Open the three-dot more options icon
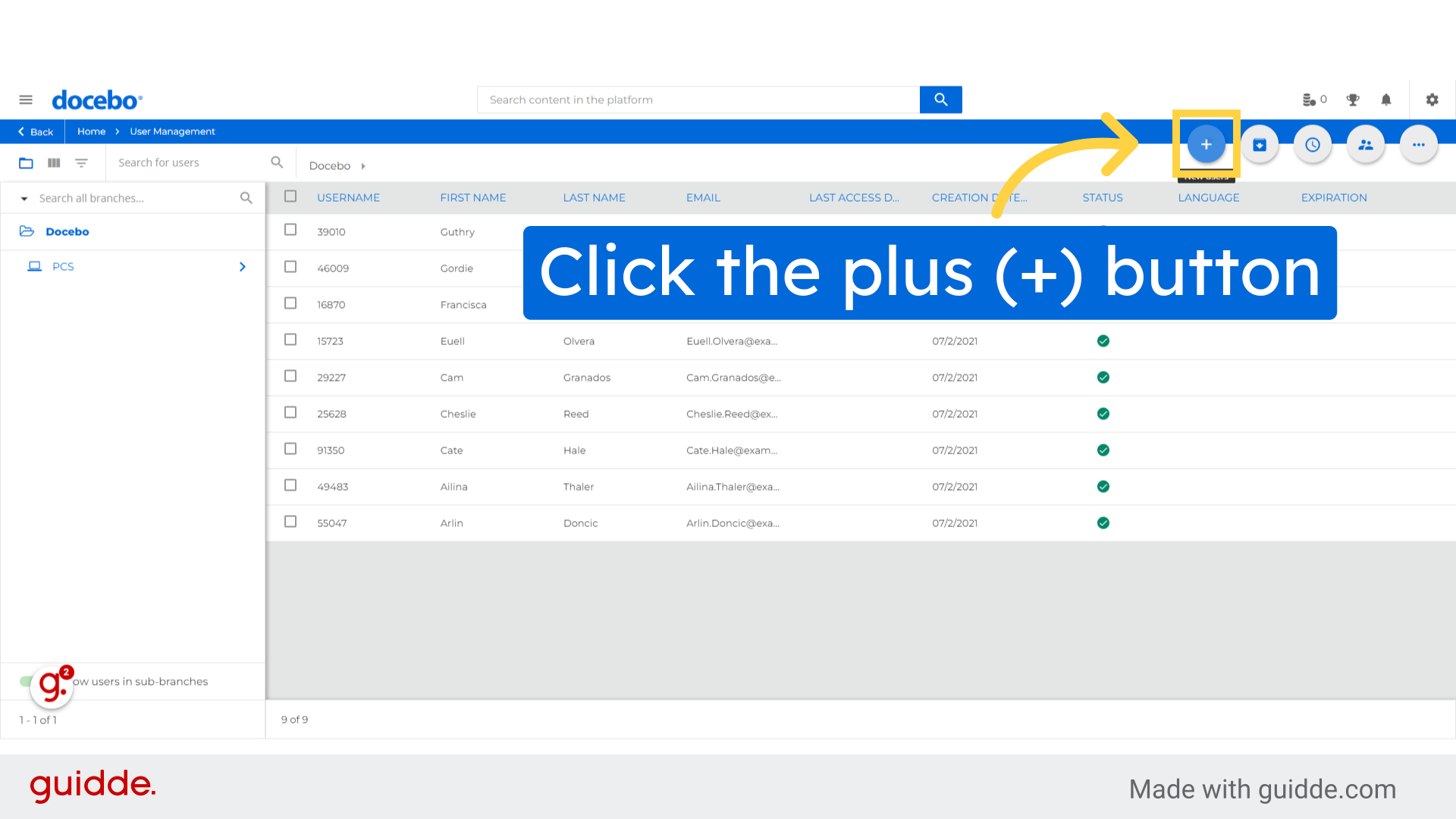The height and width of the screenshot is (819, 1456). [1418, 144]
